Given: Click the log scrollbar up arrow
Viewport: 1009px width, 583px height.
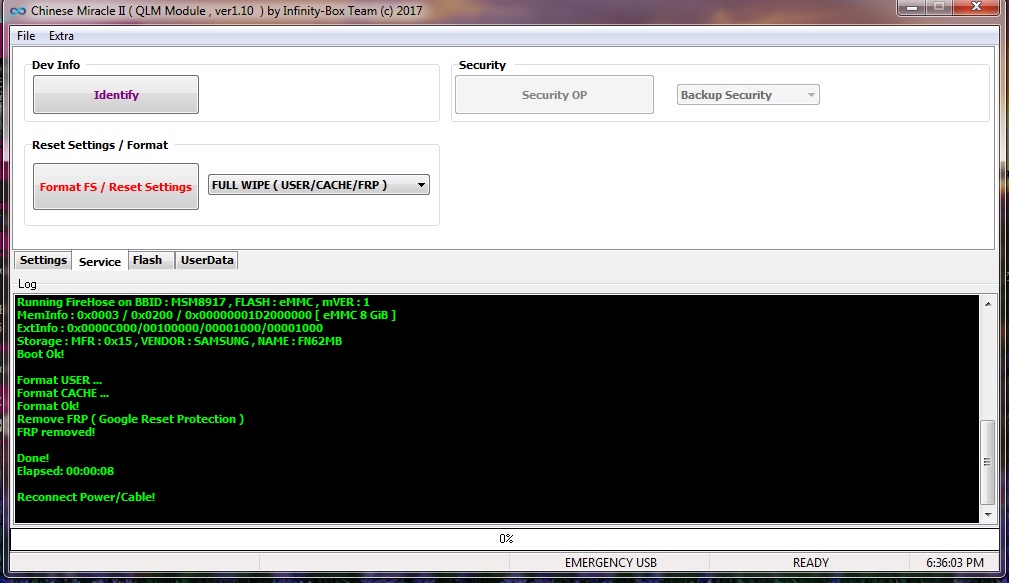Looking at the screenshot, I should [x=988, y=303].
